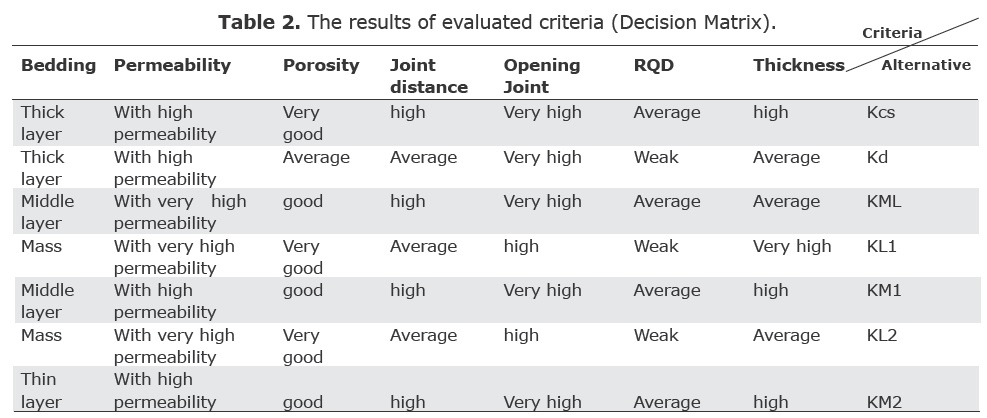987x418 pixels.
Task: Select the KM2 alternative cell
Action: click(x=884, y=402)
